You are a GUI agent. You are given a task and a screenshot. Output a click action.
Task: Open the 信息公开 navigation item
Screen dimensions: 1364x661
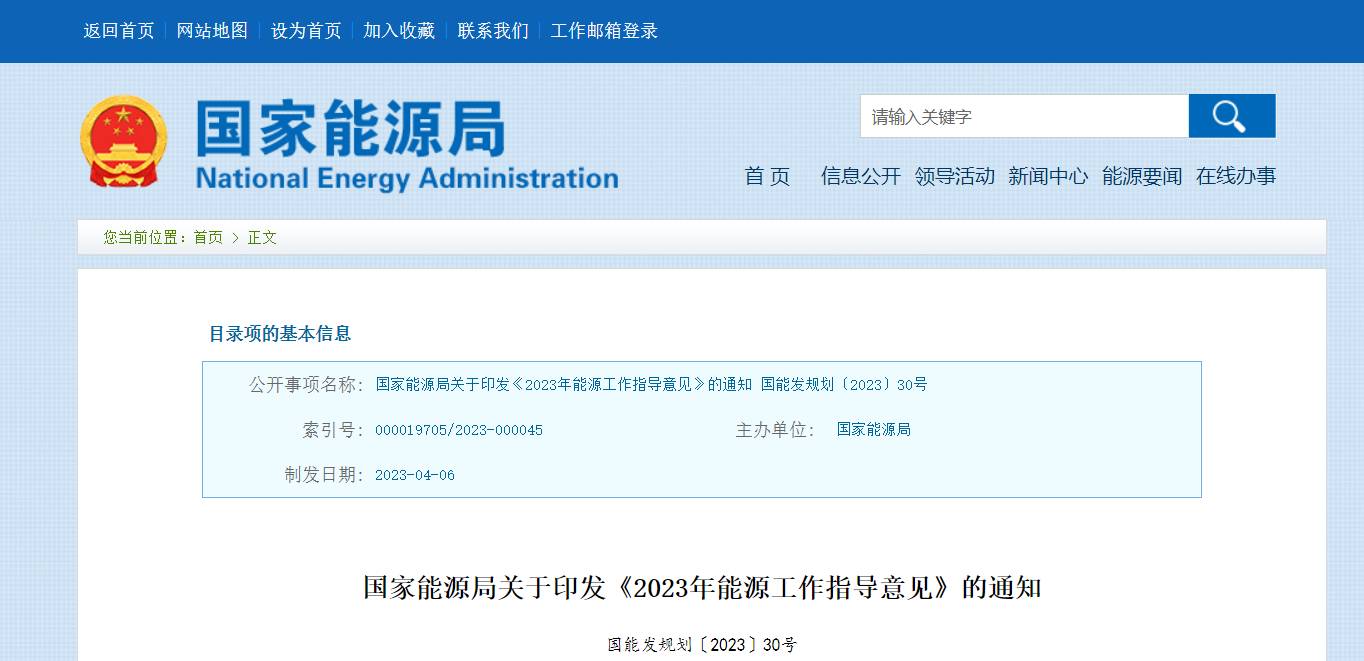[861, 177]
